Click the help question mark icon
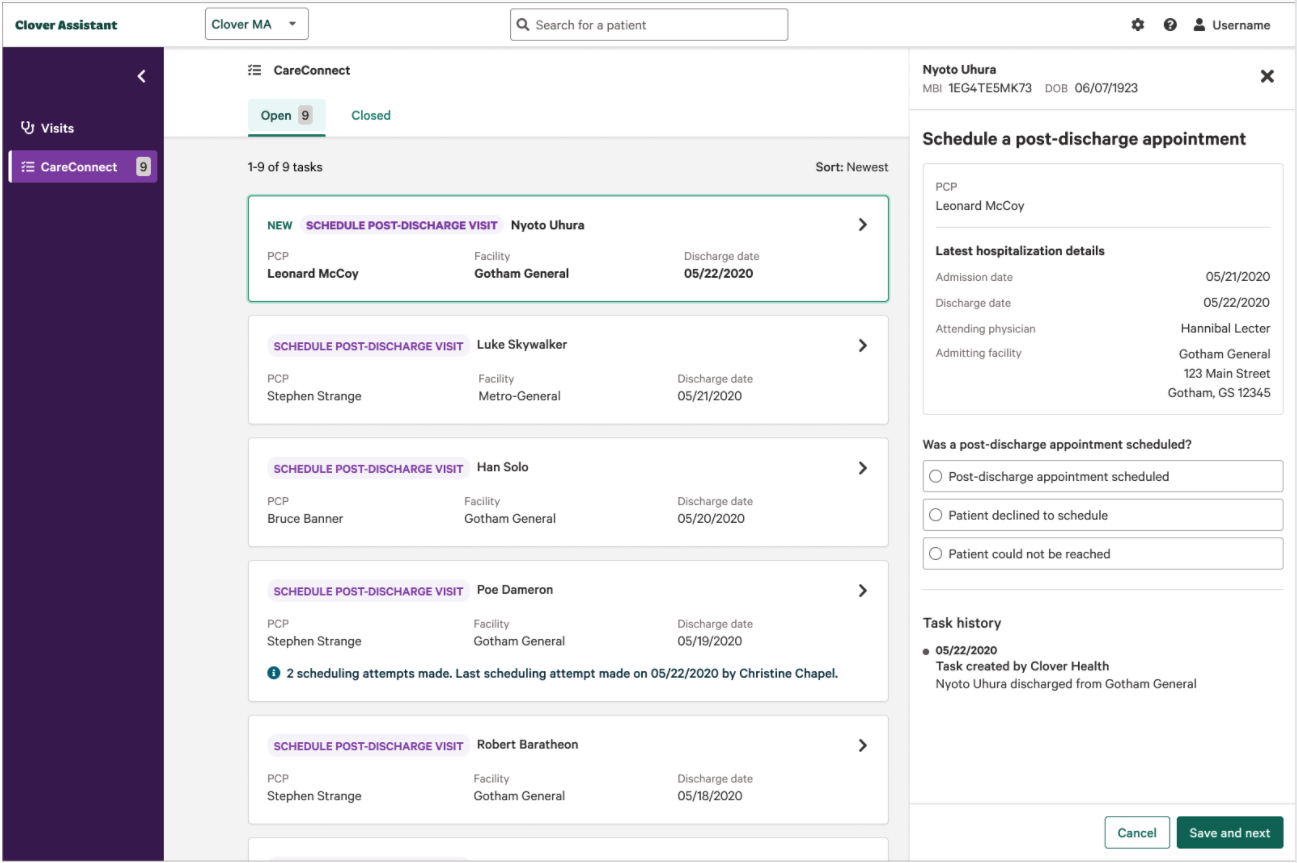Screen dimensions: 1297x863 pyautogui.click(x=1170, y=25)
